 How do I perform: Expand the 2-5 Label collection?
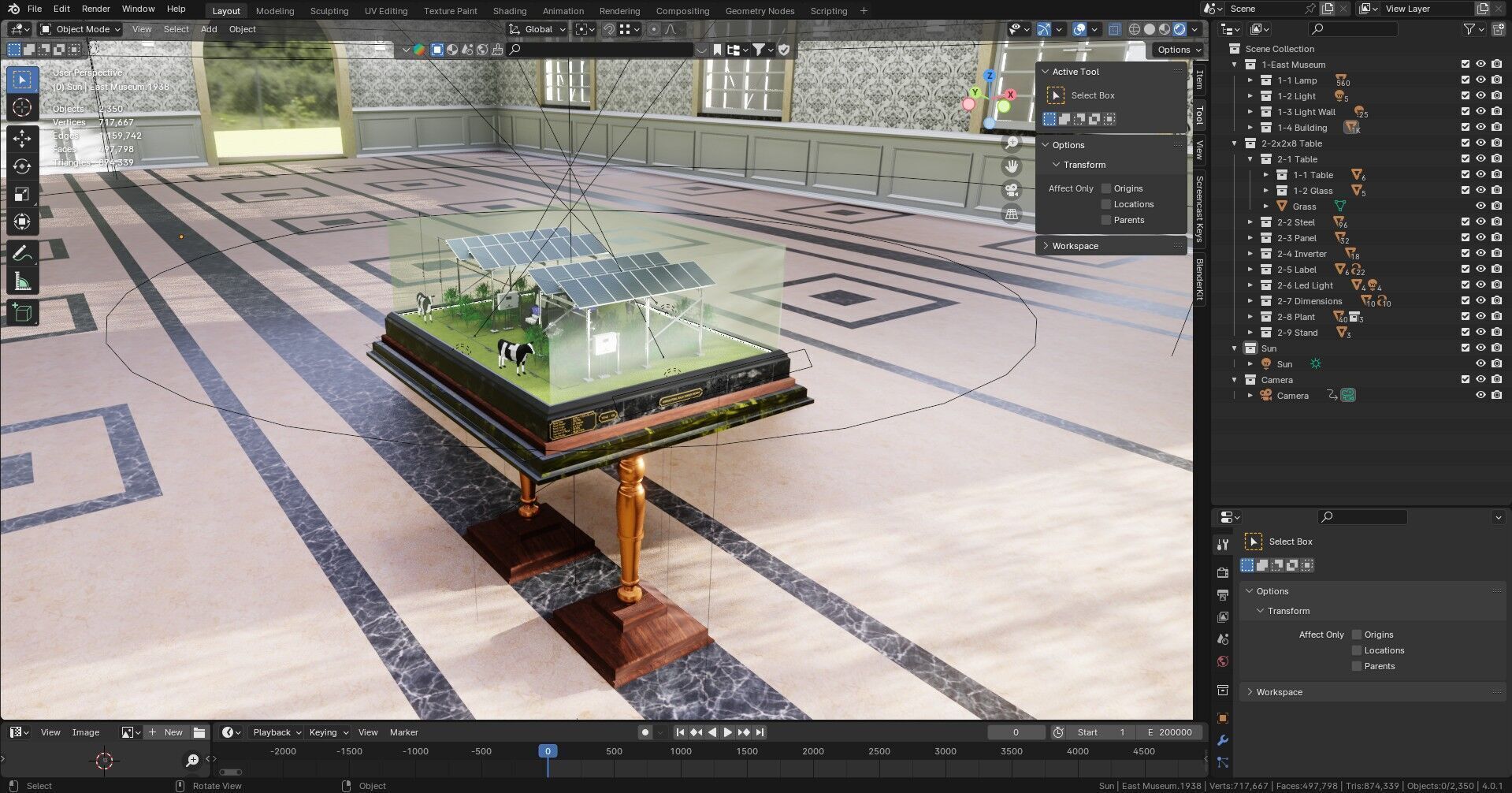1250,270
